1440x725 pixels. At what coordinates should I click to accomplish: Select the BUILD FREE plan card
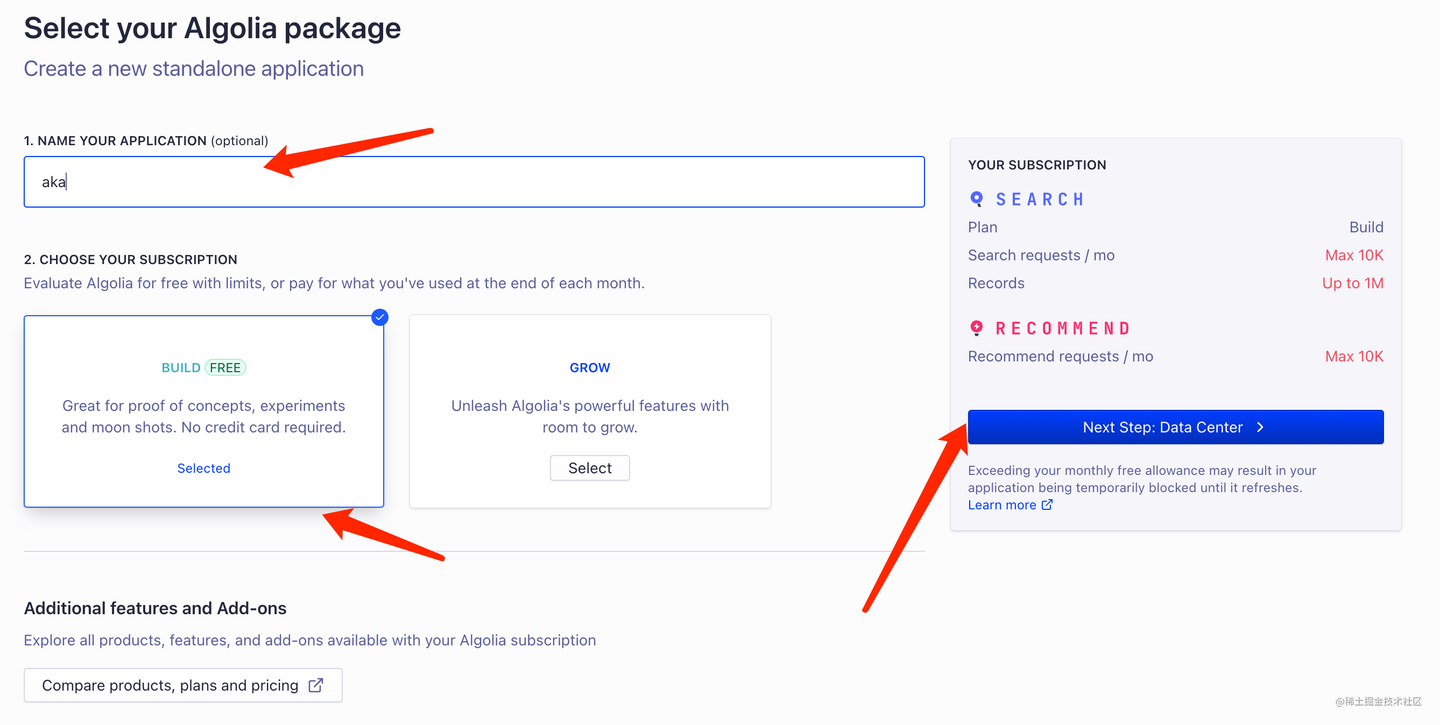point(203,411)
